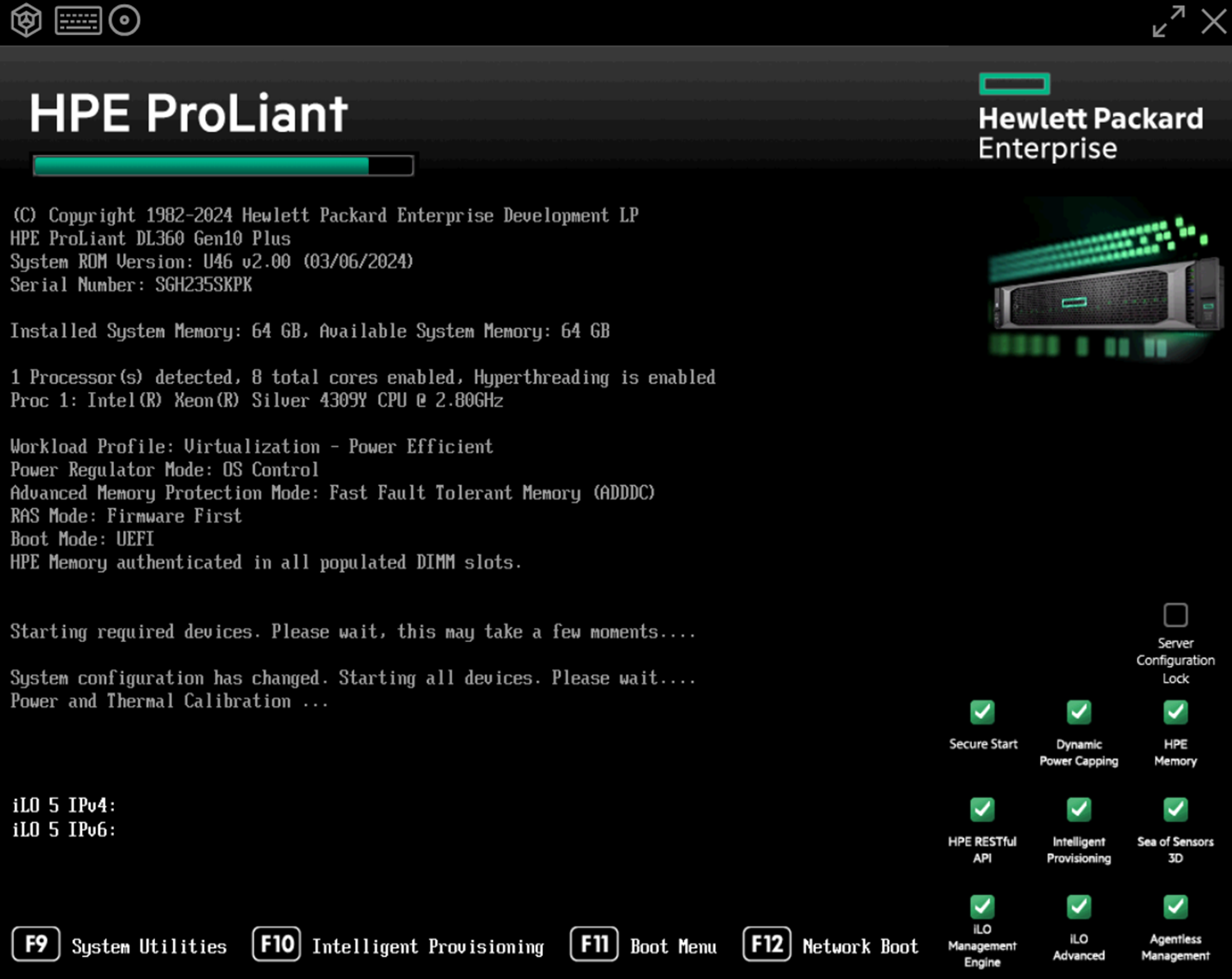Screen dimensions: 1232x979
Task: Click the Advanced Memory Protection Mode line
Action: tap(332, 493)
